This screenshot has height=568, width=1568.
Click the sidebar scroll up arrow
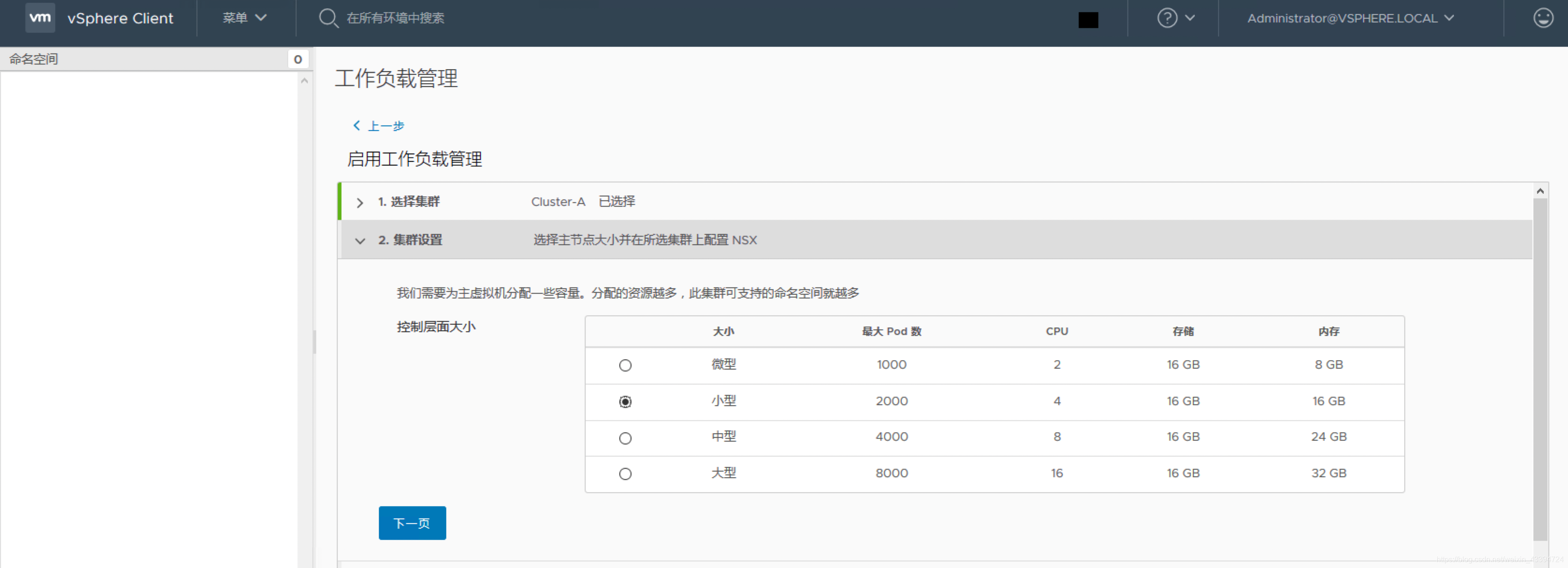click(305, 80)
